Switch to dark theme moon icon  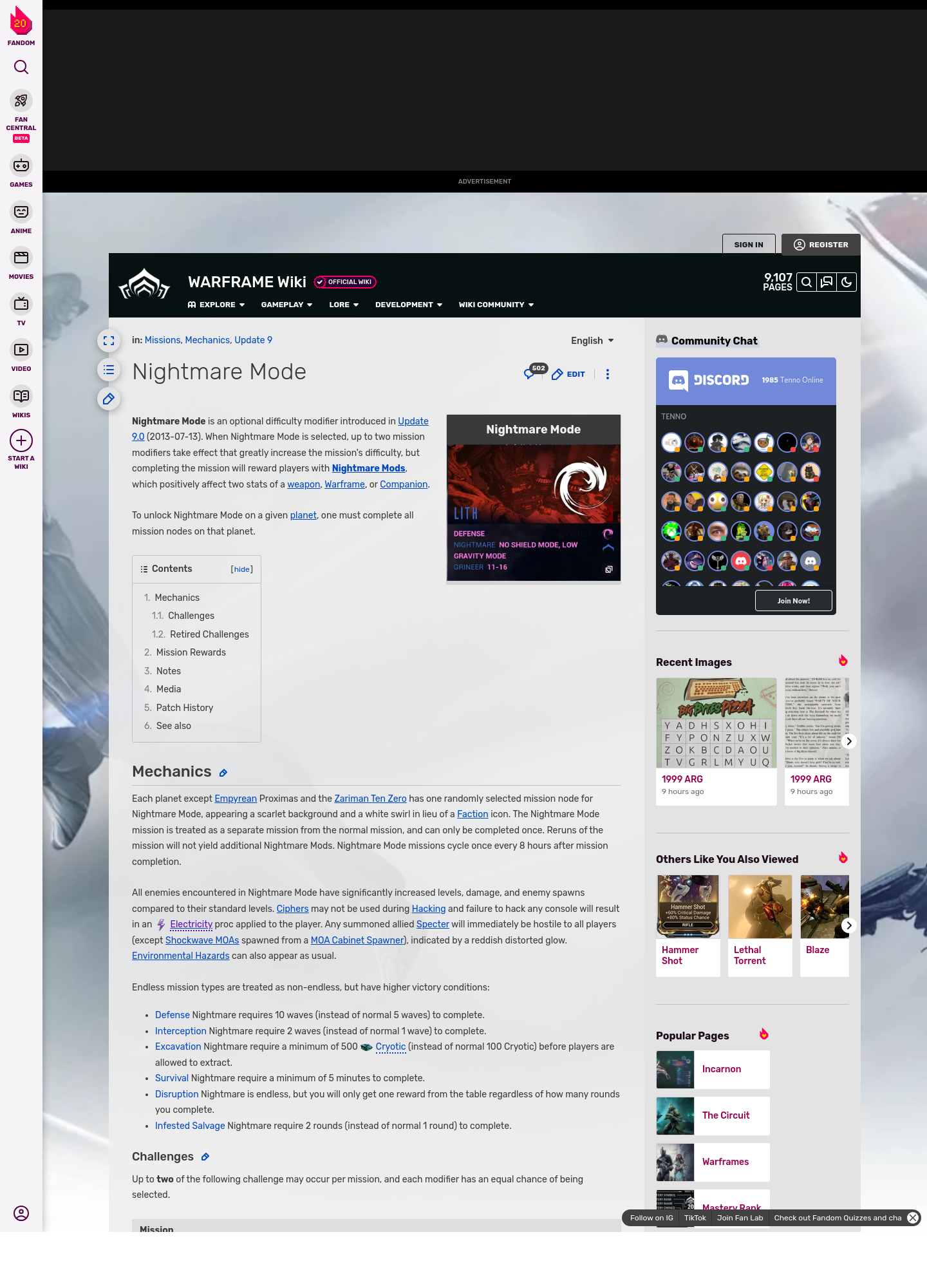point(847,282)
